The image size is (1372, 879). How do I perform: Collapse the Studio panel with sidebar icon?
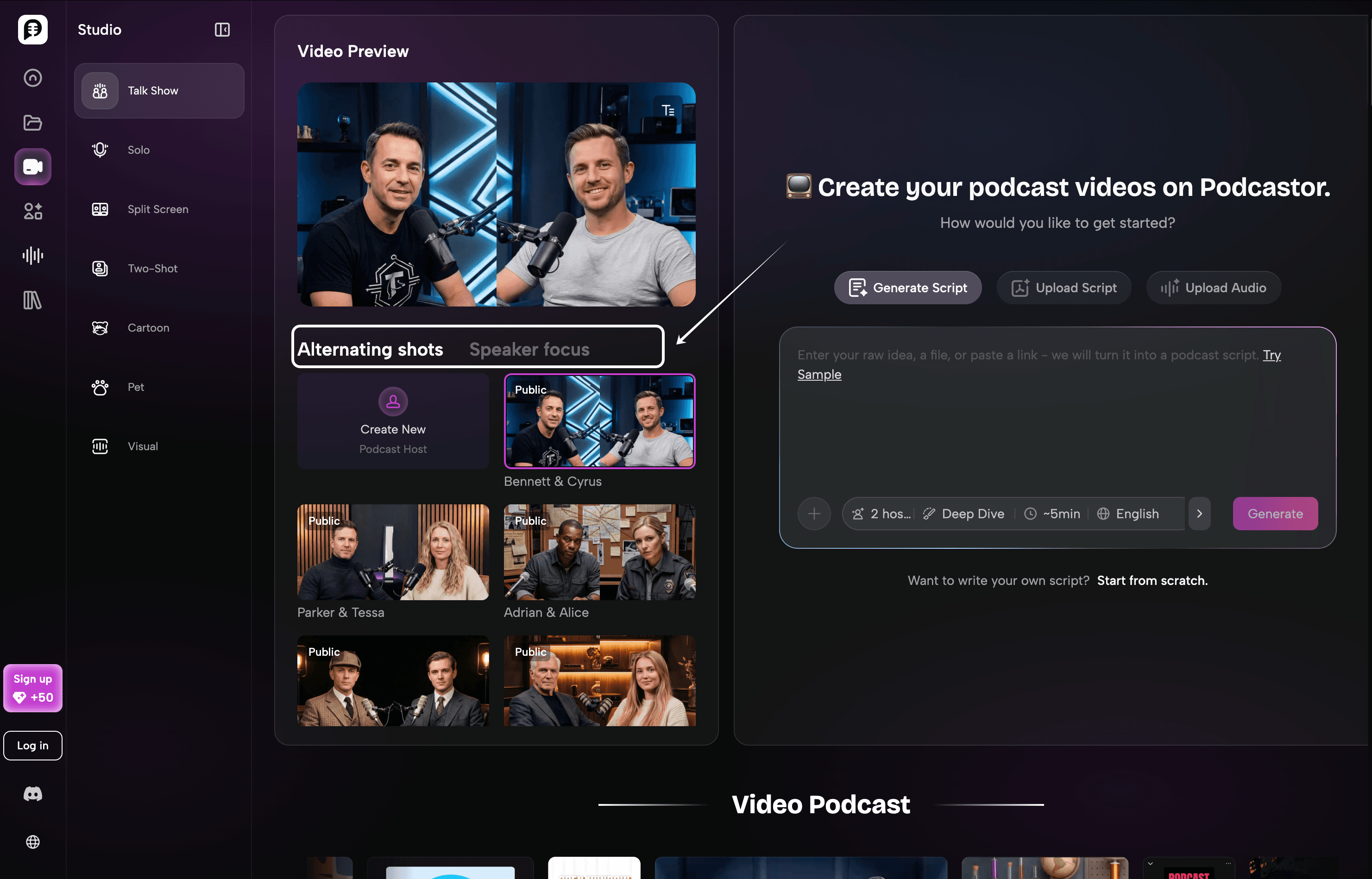[222, 30]
